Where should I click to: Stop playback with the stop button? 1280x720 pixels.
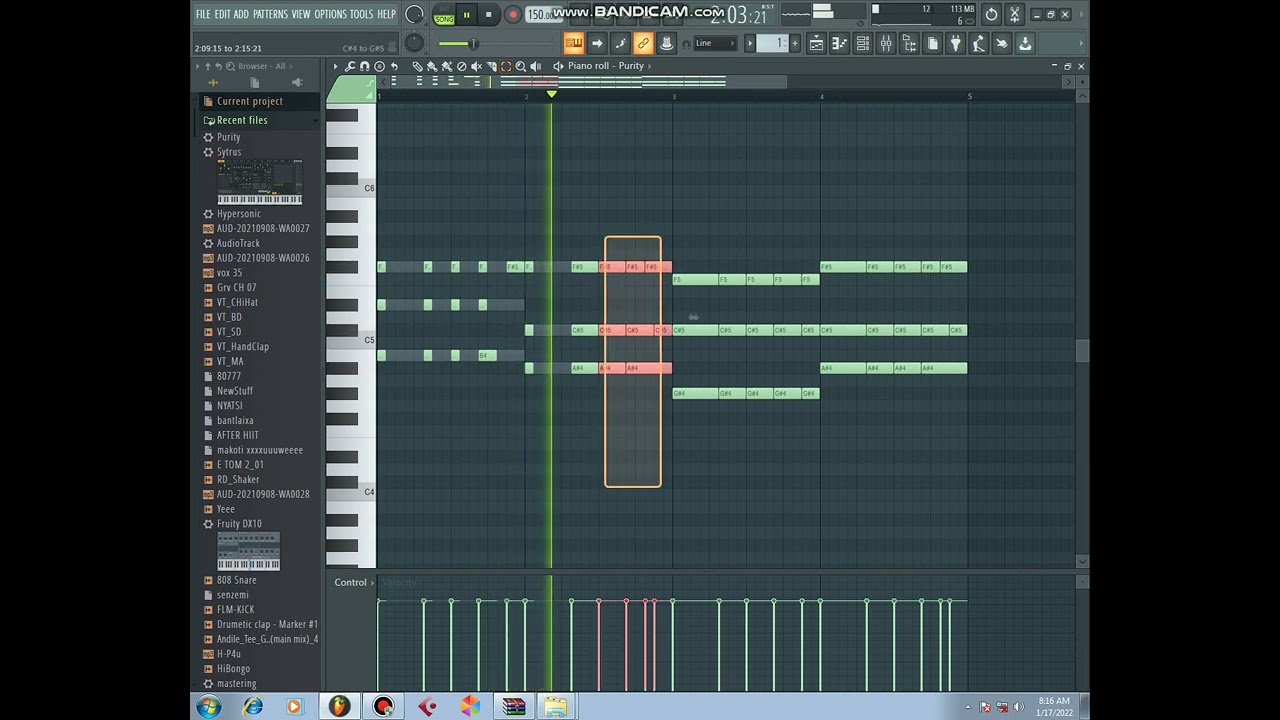[488, 15]
